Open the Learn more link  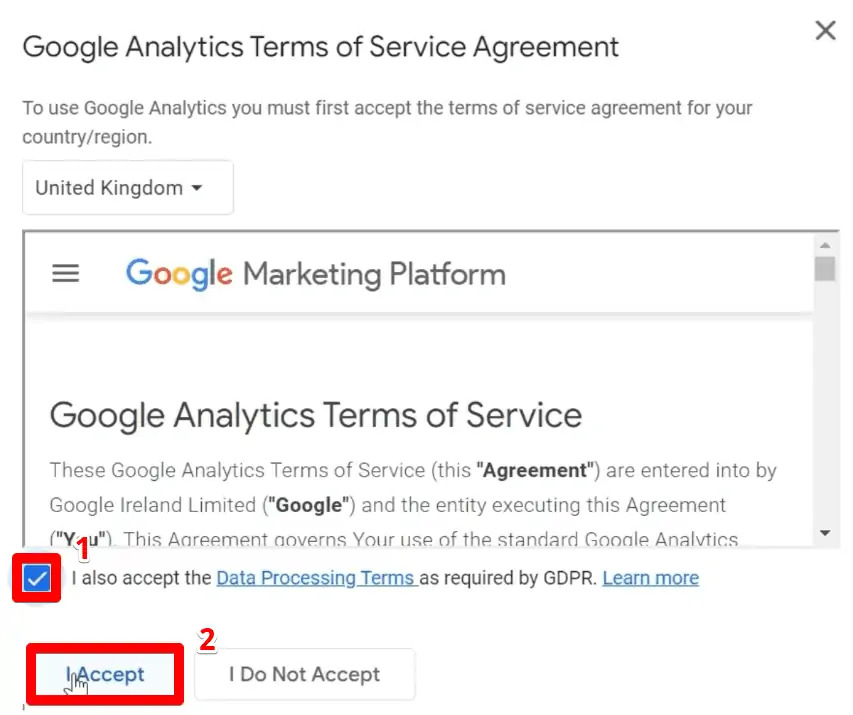tap(651, 578)
